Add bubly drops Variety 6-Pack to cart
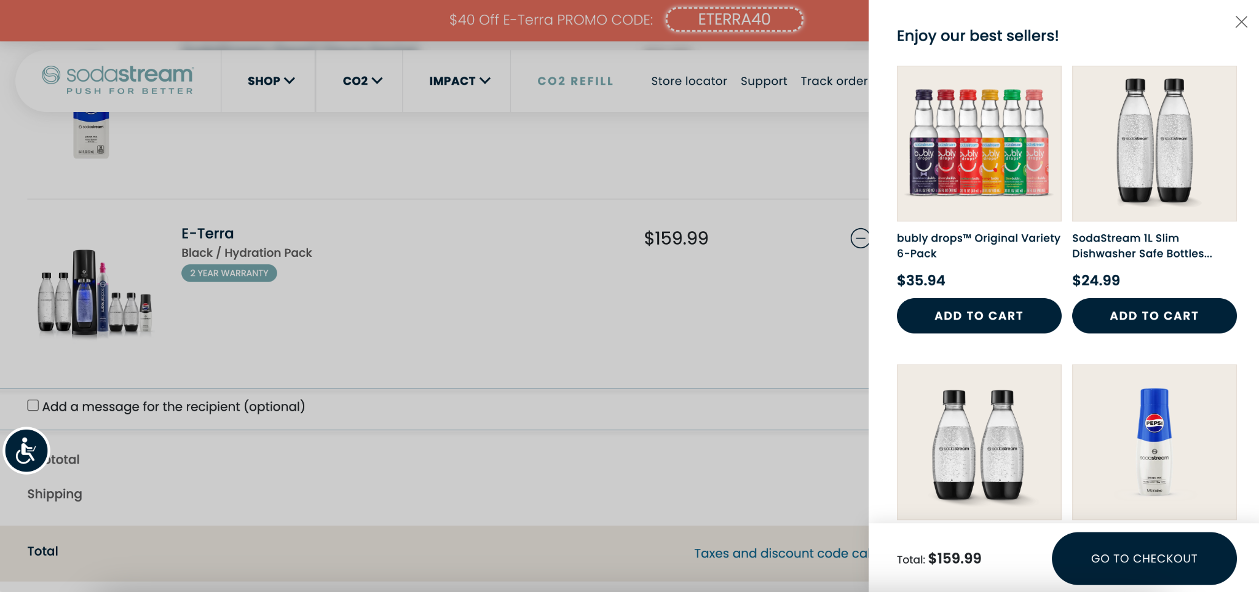Viewport: 1260px width, 592px height. click(979, 316)
